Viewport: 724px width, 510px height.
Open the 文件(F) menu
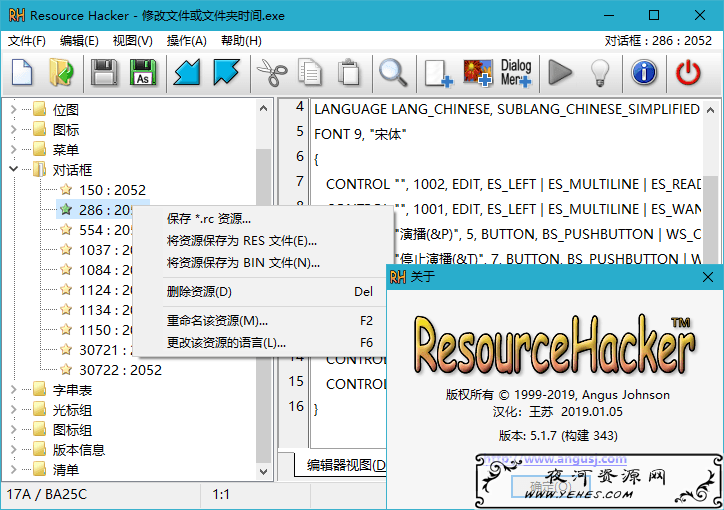click(26, 41)
